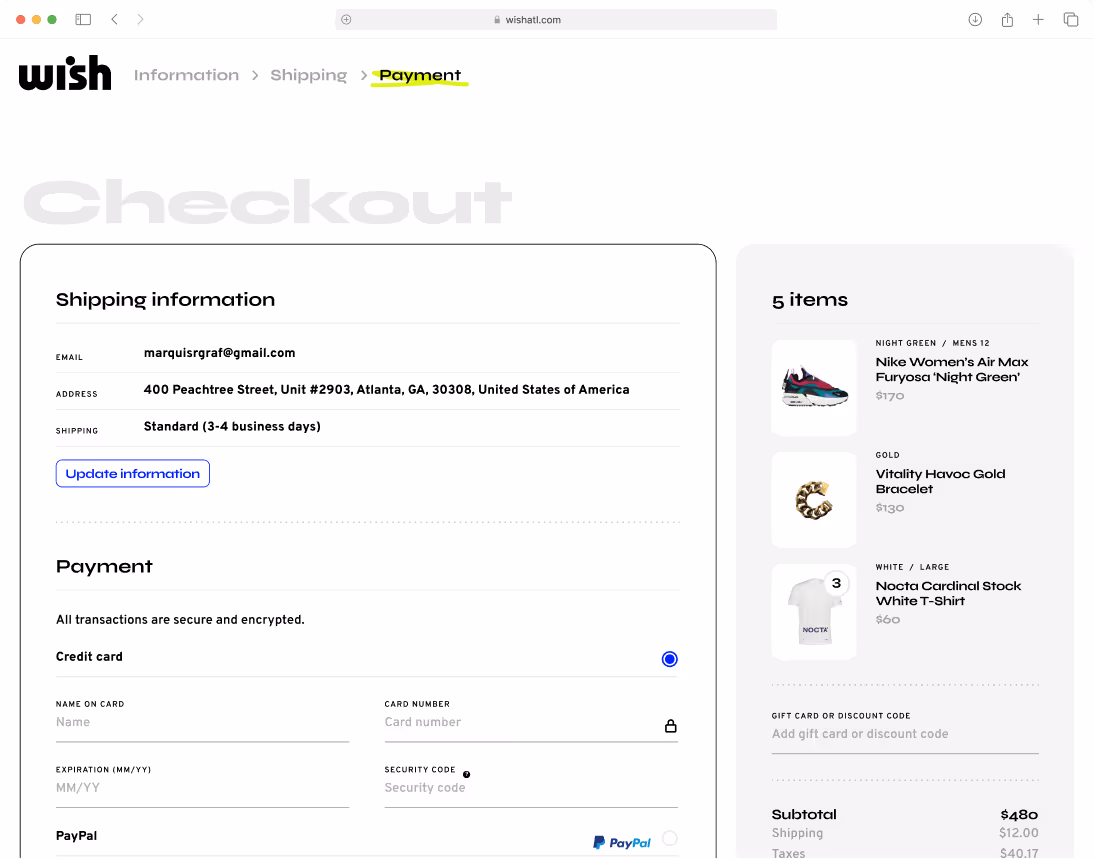Click the Shipping $12.00 amount
Image resolution: width=1094 pixels, height=859 pixels.
click(x=1019, y=833)
